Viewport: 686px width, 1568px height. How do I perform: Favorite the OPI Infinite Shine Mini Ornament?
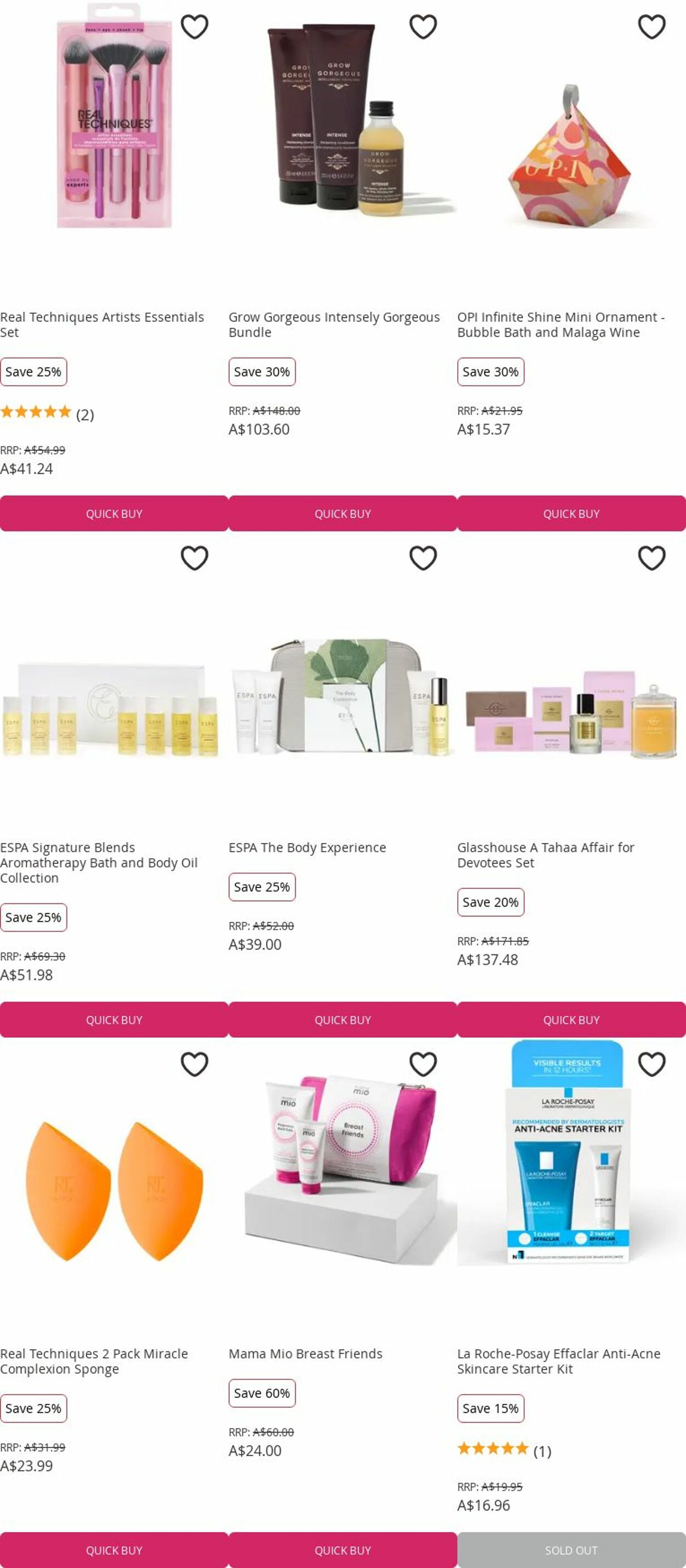(651, 27)
